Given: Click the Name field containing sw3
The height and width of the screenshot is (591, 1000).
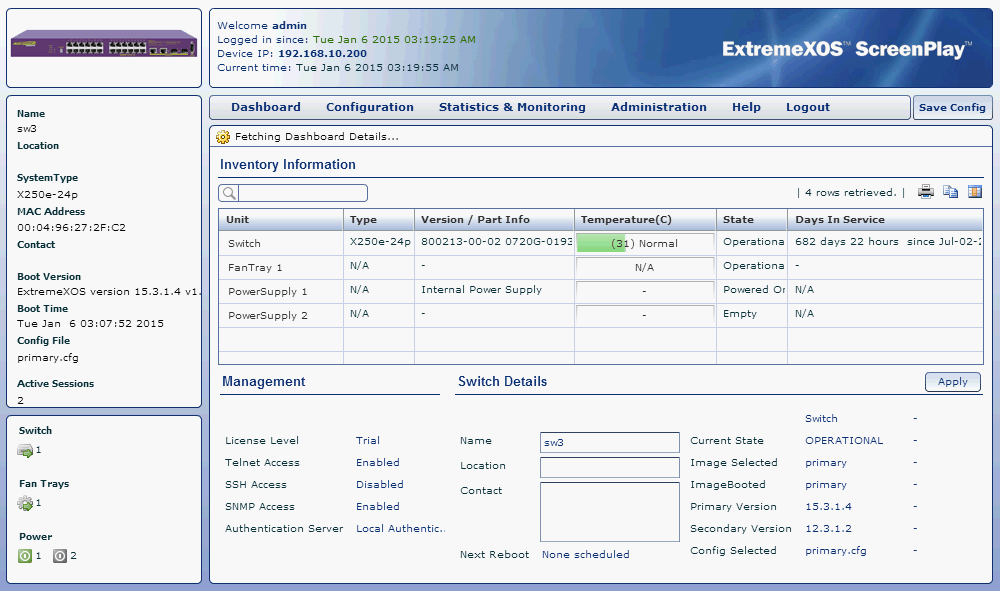Looking at the screenshot, I should [610, 442].
